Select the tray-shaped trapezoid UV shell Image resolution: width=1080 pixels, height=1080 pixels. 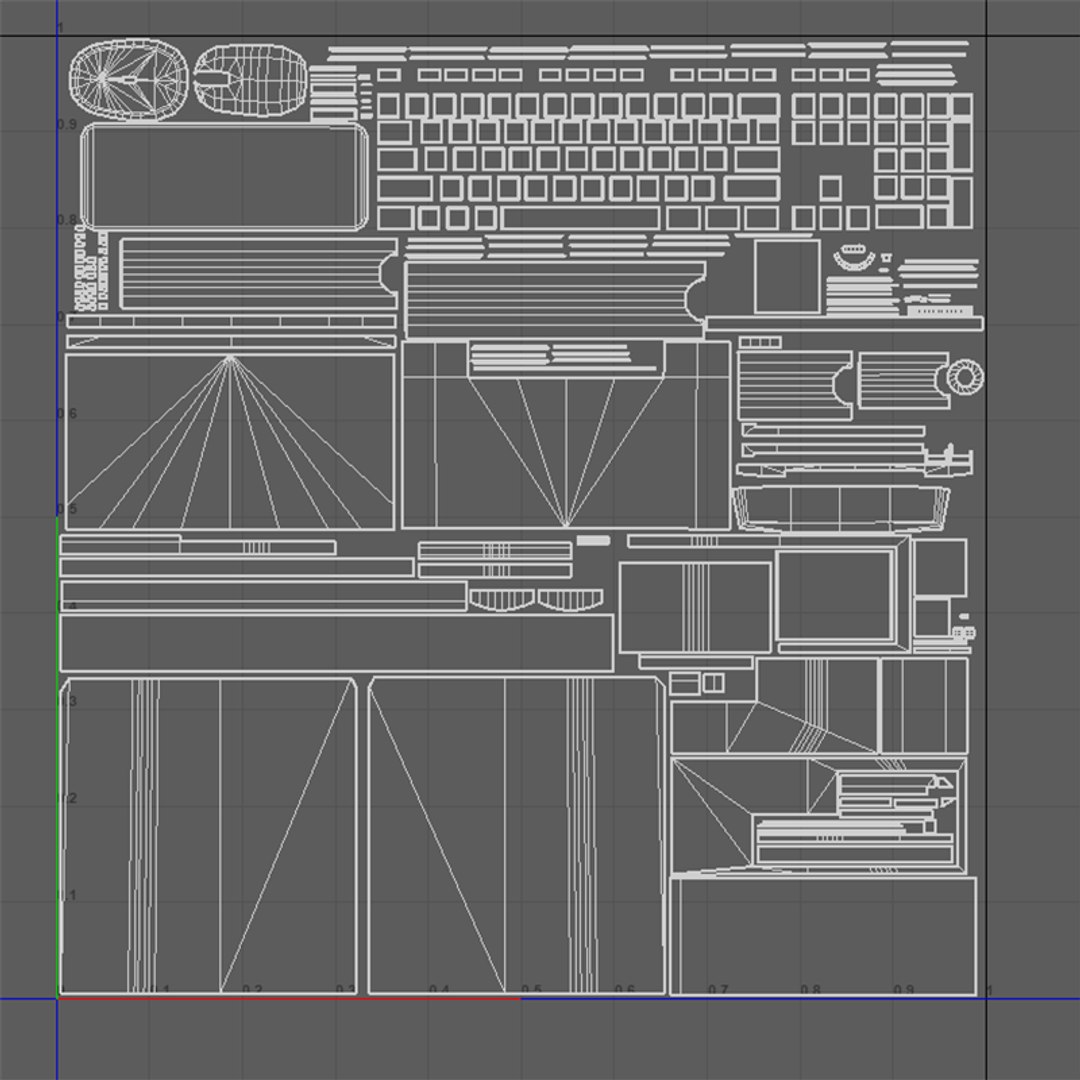coord(840,508)
